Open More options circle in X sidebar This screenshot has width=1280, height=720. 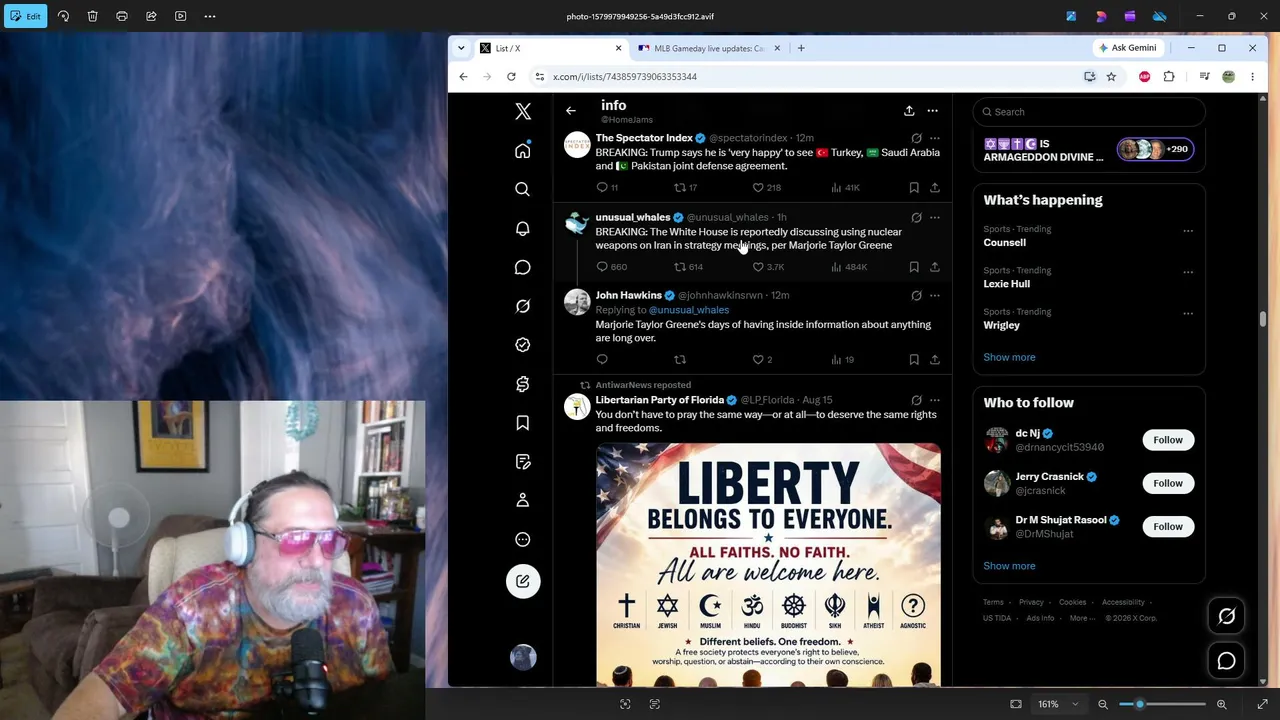(x=522, y=539)
